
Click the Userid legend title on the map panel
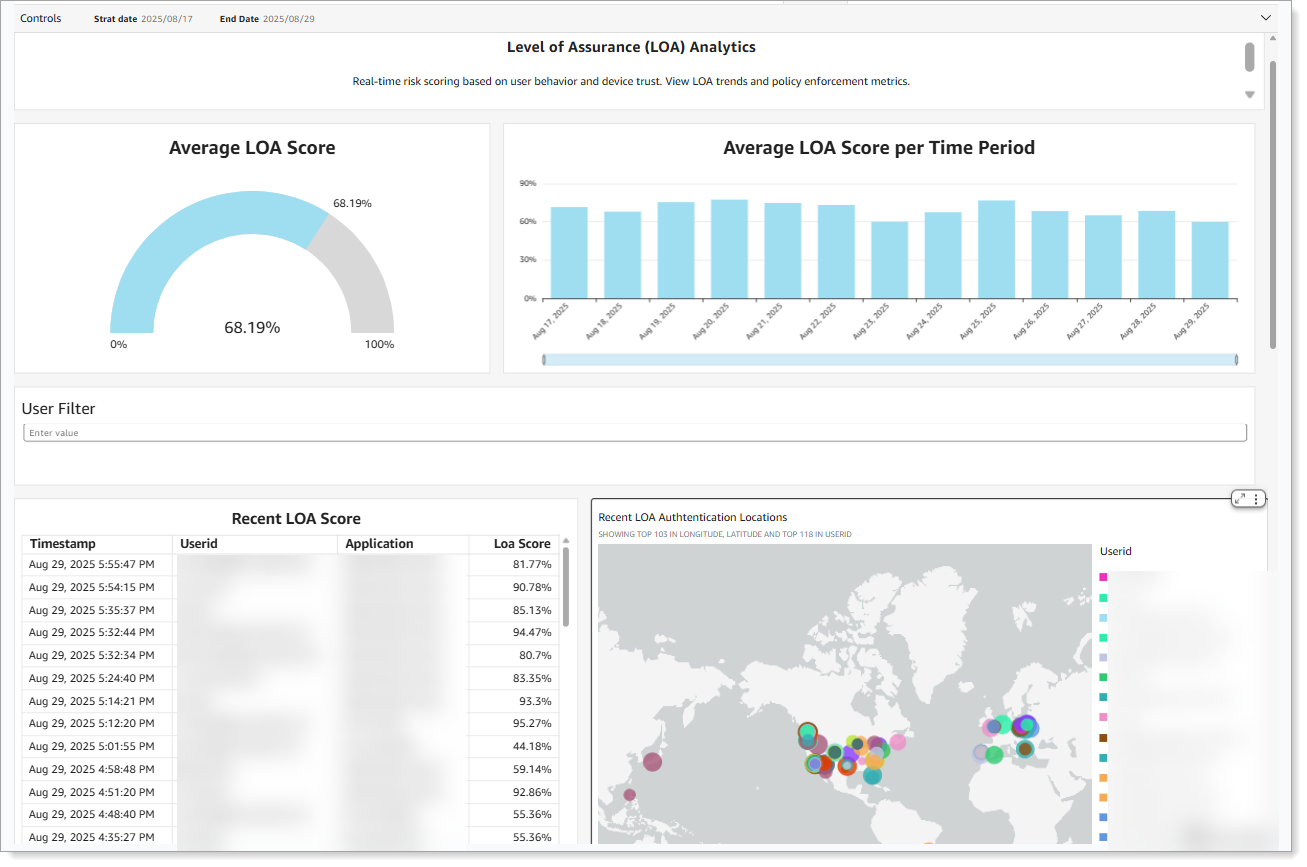coord(1115,551)
